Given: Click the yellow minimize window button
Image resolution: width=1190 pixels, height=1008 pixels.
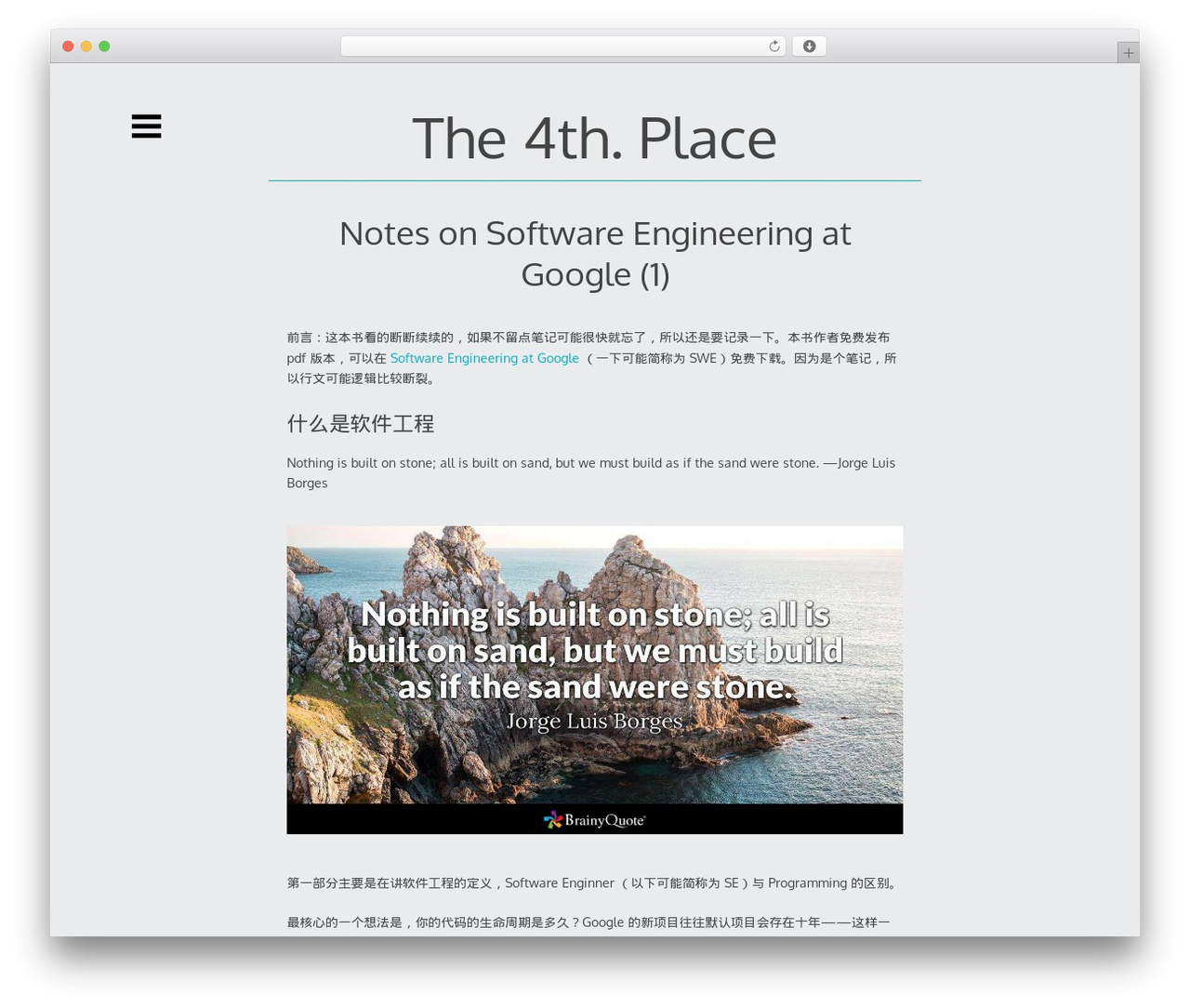Looking at the screenshot, I should (86, 46).
